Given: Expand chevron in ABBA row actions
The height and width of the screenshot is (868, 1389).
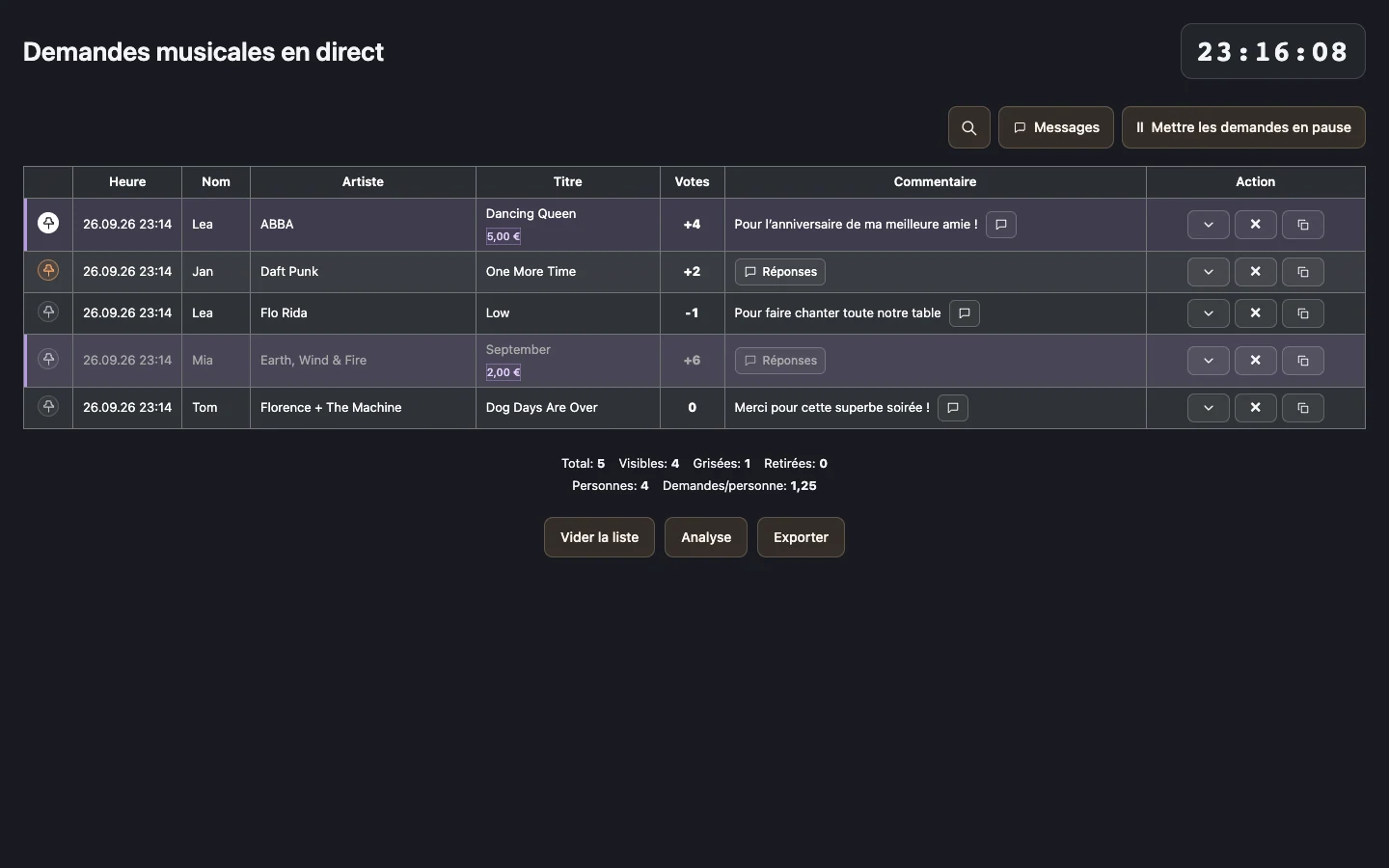Looking at the screenshot, I should point(1209,225).
